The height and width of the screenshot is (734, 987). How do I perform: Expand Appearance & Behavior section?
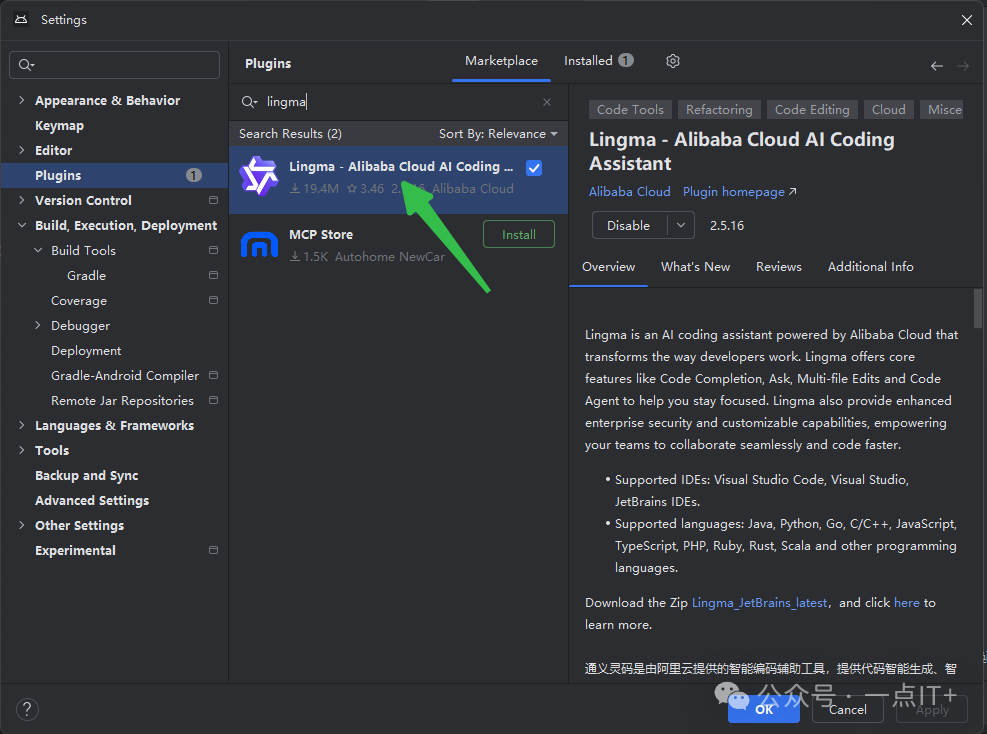tap(22, 100)
